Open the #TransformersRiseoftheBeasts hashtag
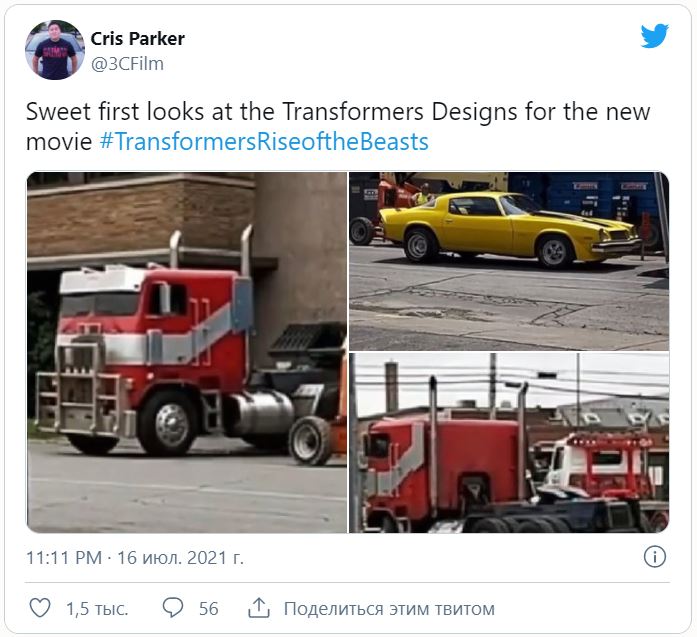The image size is (697, 637). point(264,142)
